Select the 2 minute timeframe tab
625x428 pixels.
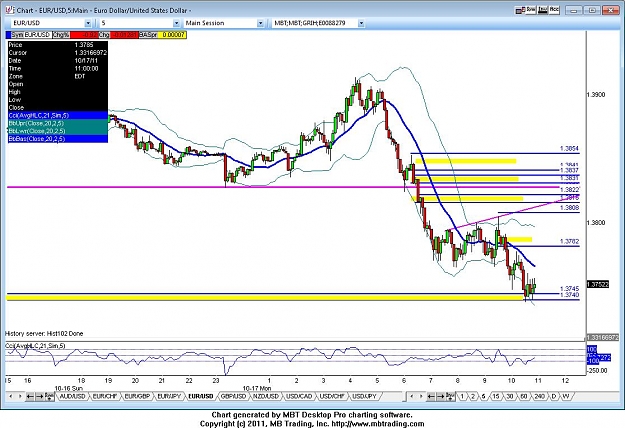473,397
